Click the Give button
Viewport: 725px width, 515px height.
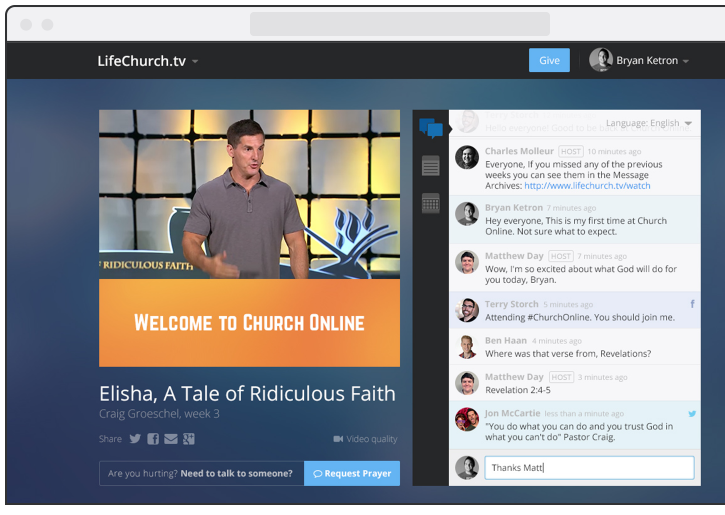pyautogui.click(x=549, y=60)
